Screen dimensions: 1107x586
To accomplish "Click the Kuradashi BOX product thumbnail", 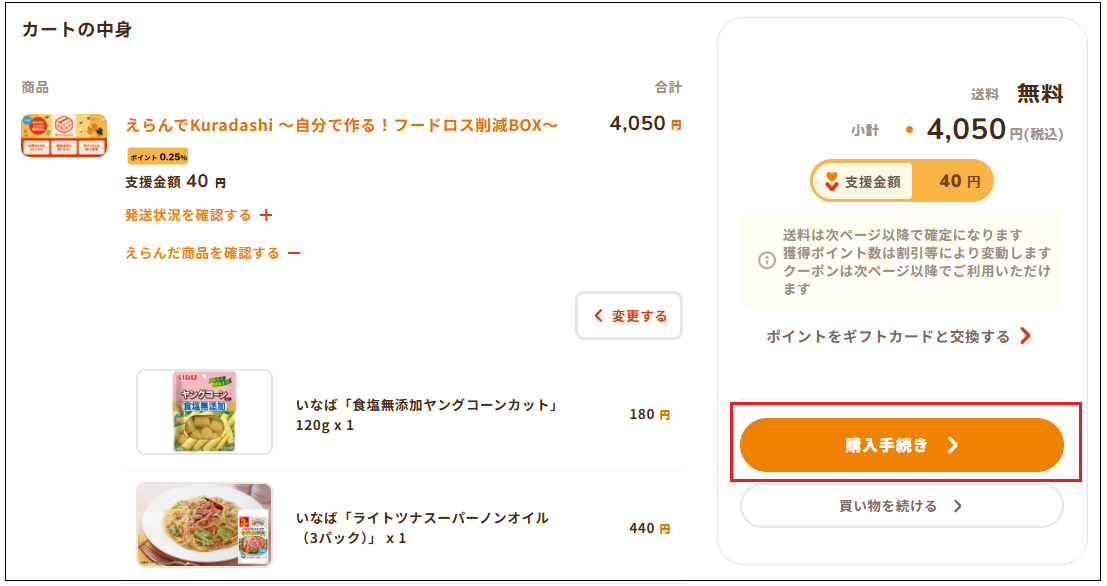I will 64,135.
